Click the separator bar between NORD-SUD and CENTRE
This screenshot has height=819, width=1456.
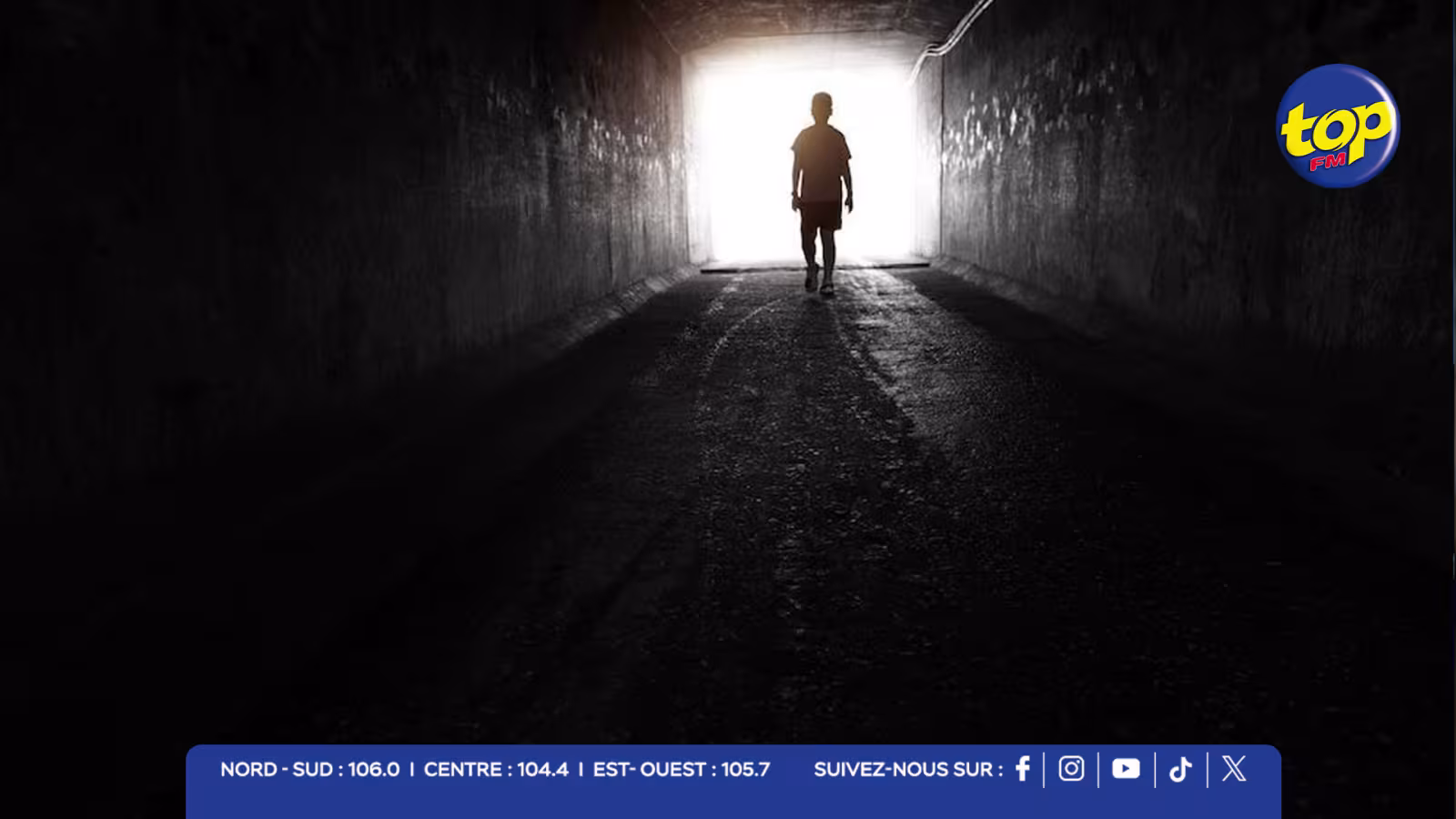pyautogui.click(x=412, y=770)
